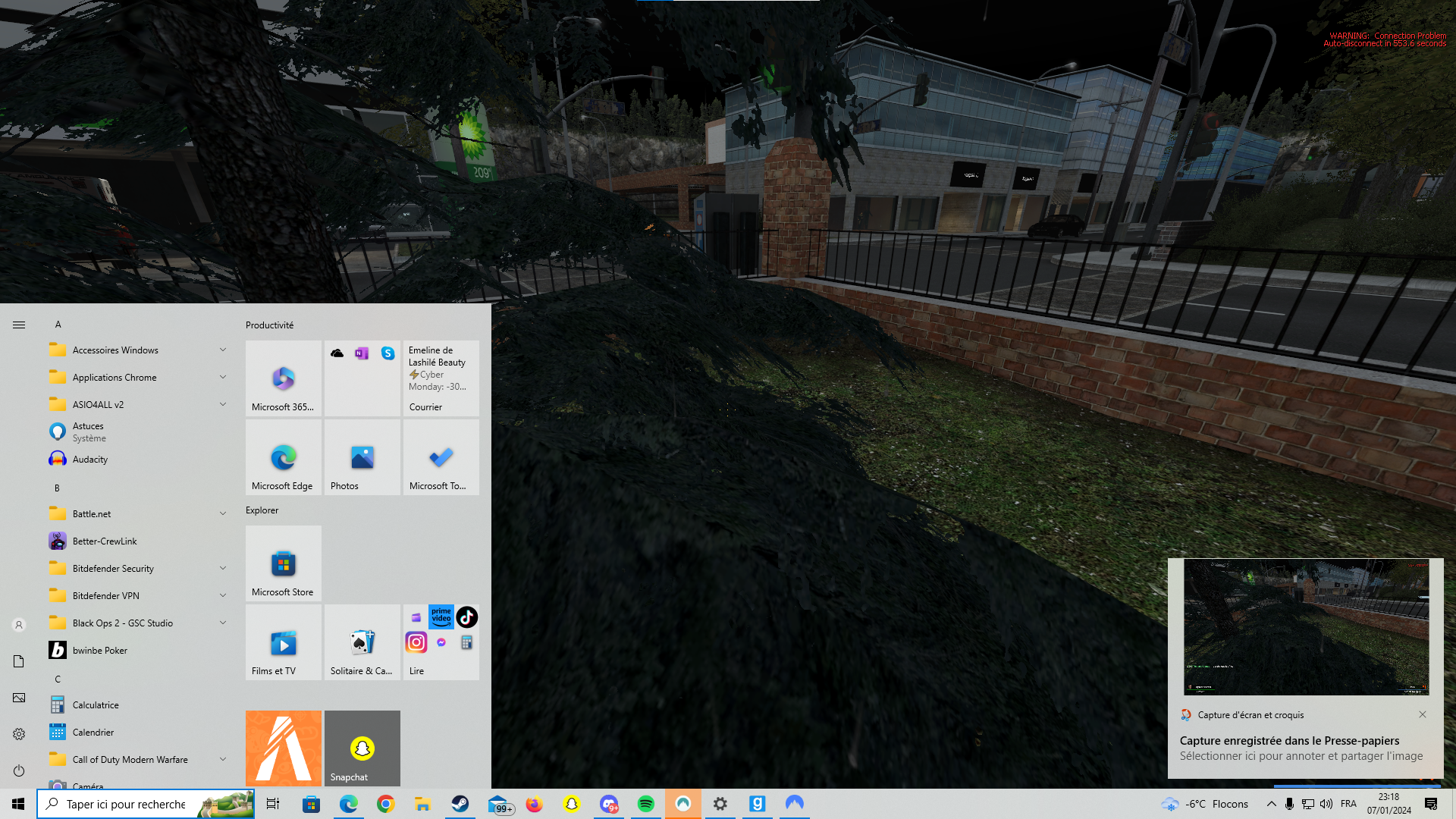
Task: Open TikTok in the Lire group
Action: (x=467, y=617)
